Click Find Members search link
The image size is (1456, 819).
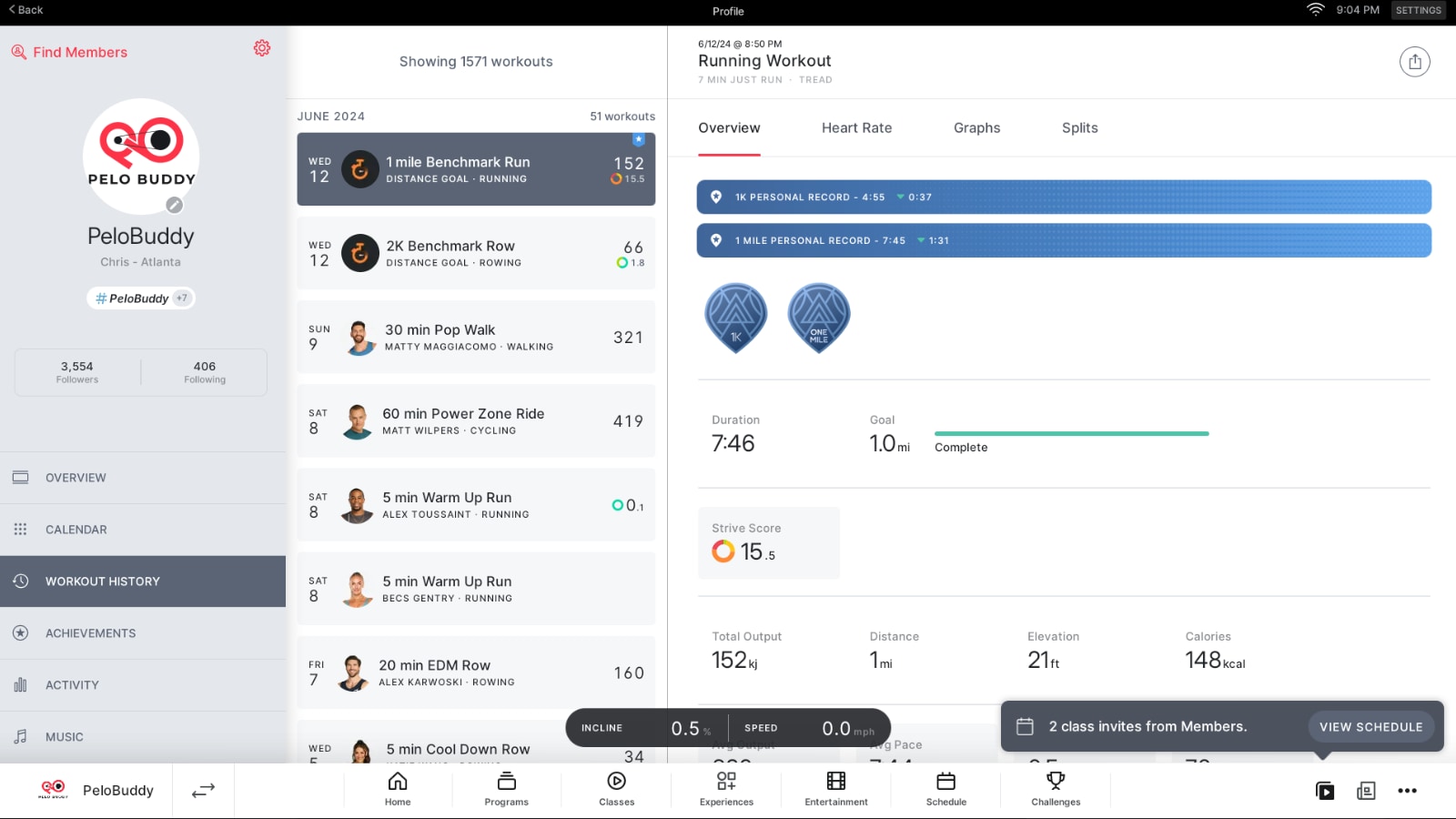point(69,53)
